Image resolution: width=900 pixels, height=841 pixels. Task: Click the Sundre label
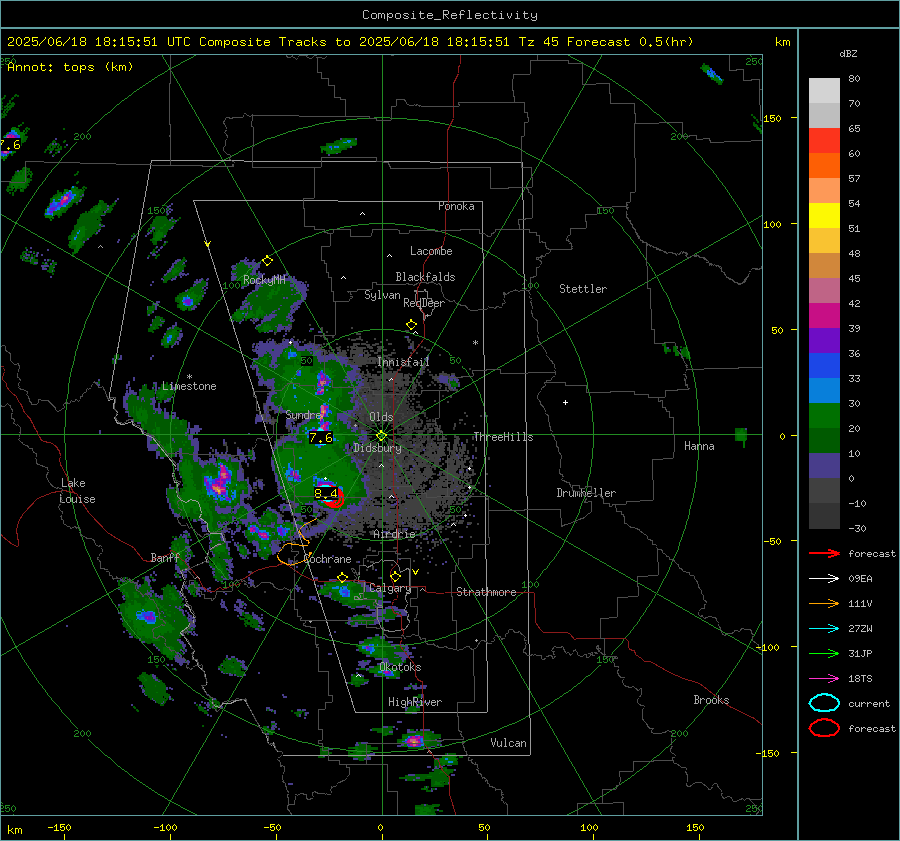pyautogui.click(x=303, y=414)
